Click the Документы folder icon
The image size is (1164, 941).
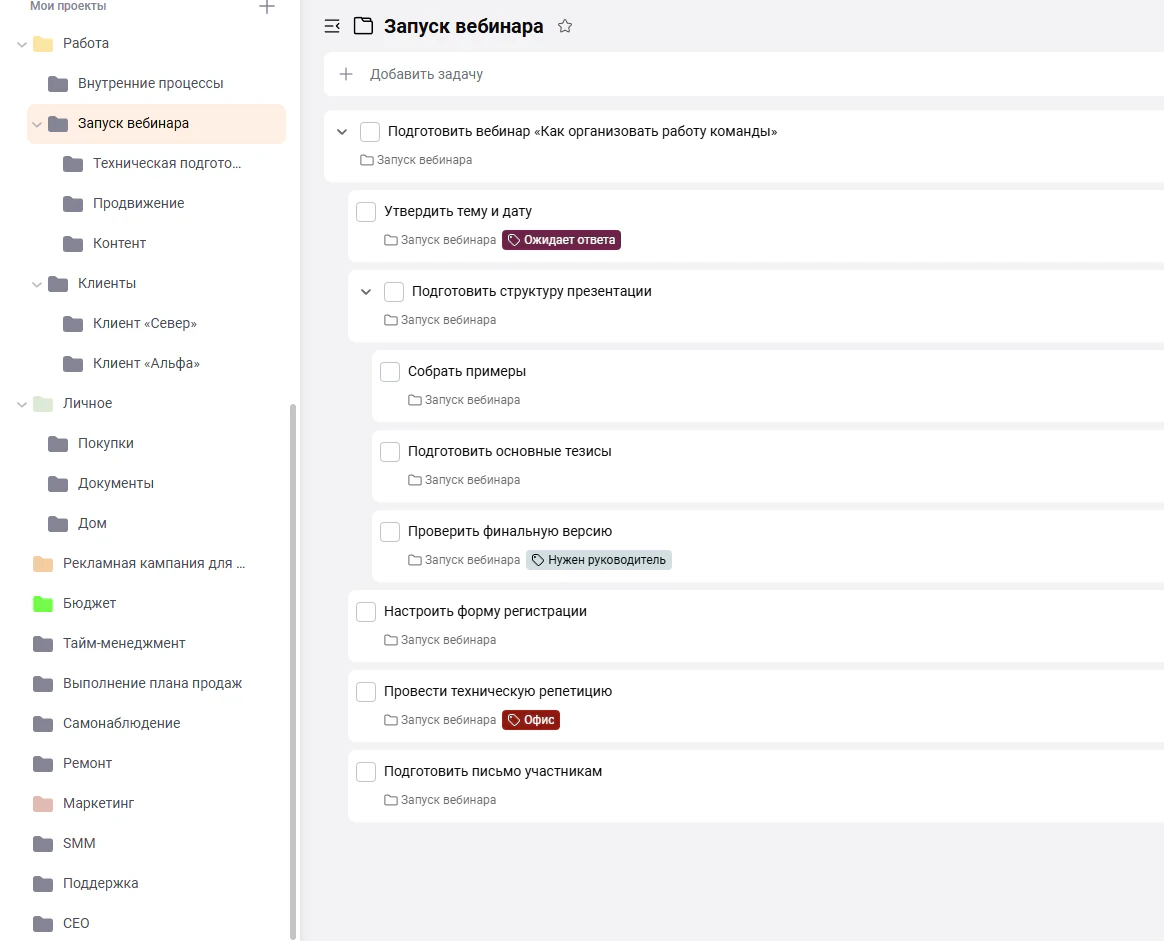point(58,484)
